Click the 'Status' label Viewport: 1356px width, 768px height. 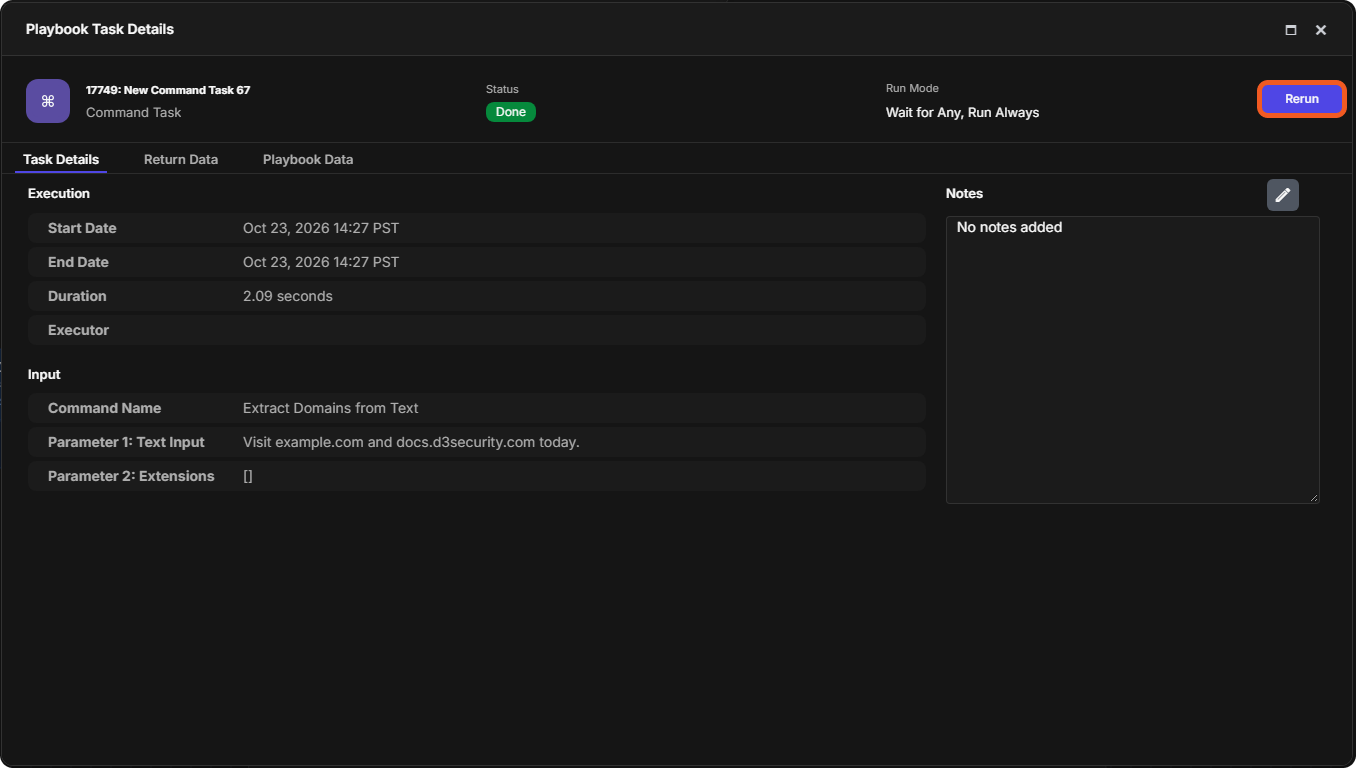pyautogui.click(x=502, y=89)
